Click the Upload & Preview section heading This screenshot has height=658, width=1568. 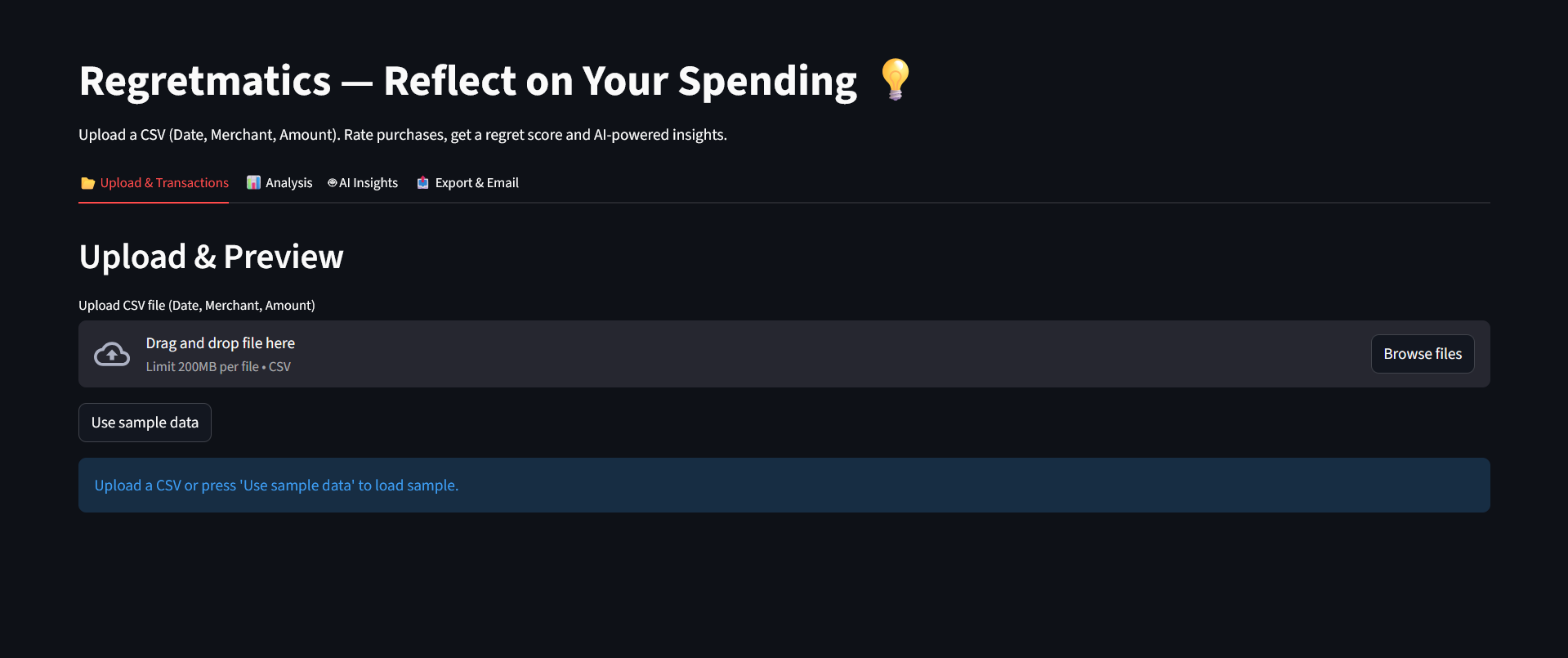click(211, 257)
